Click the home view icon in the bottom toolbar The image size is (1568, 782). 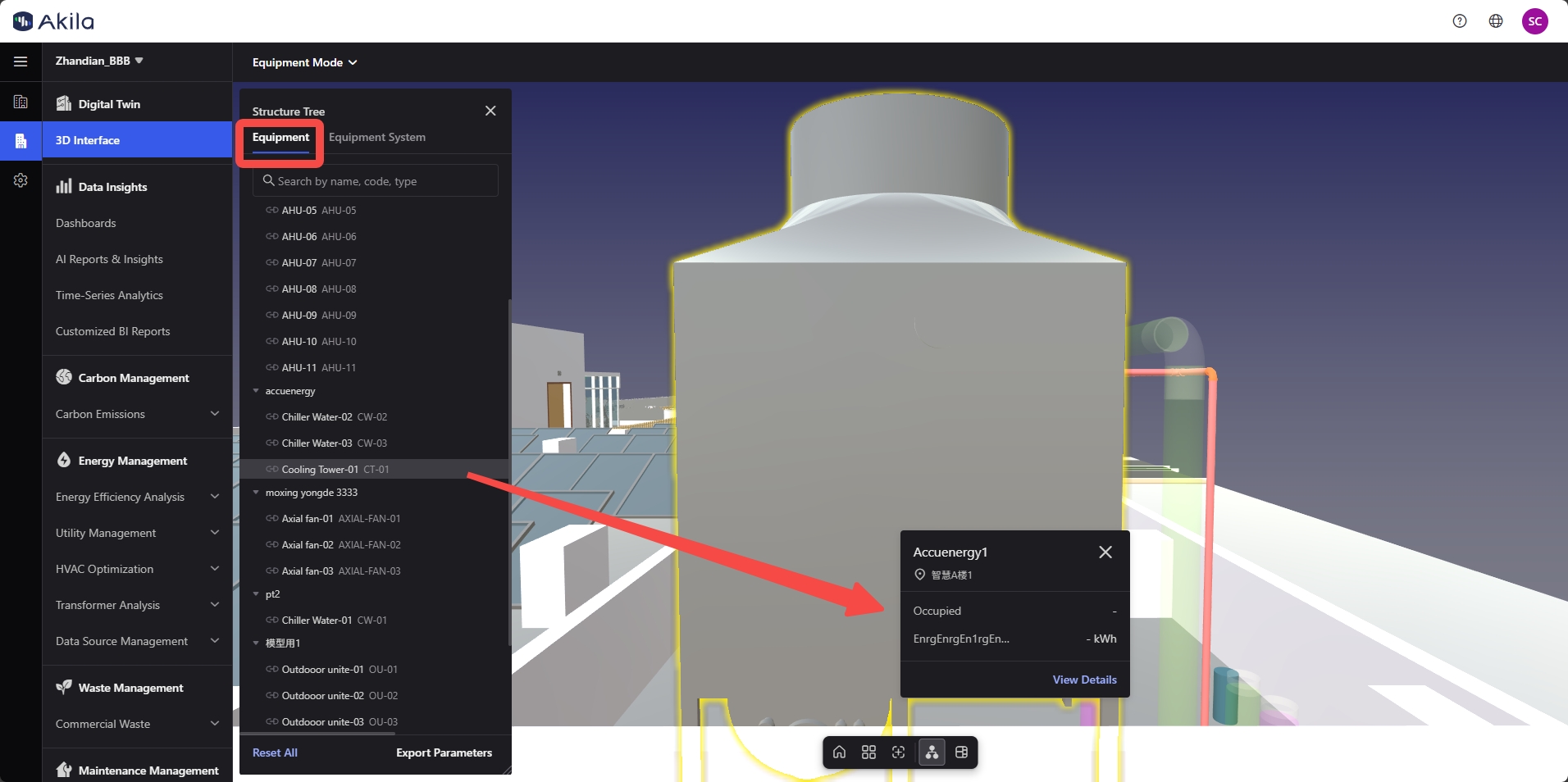(x=839, y=752)
